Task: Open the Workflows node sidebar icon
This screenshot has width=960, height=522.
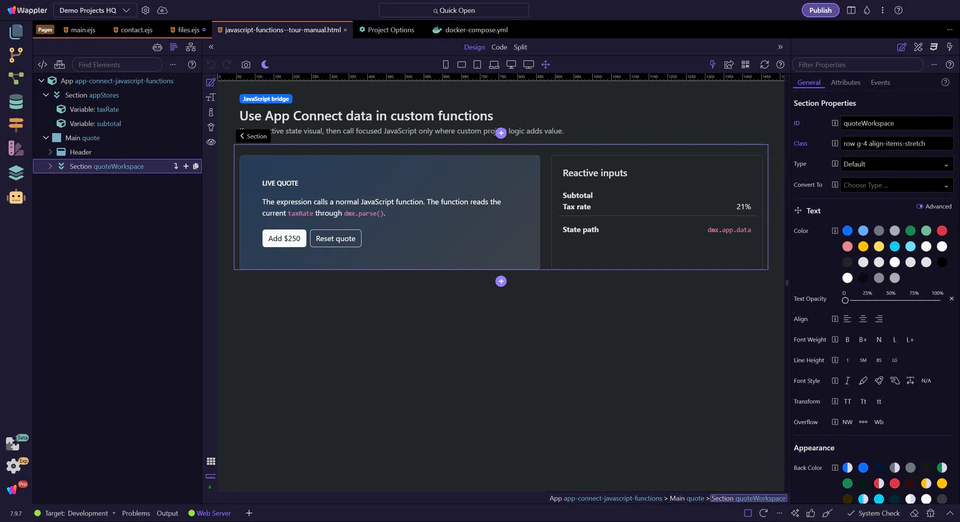Action: pos(16,78)
